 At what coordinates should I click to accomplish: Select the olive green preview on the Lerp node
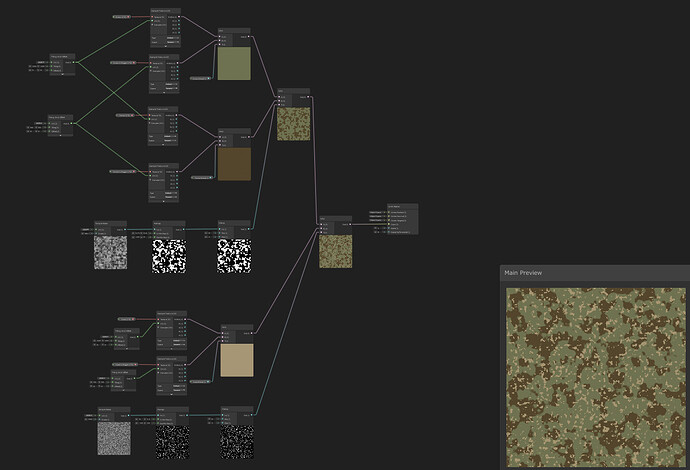[x=234, y=63]
